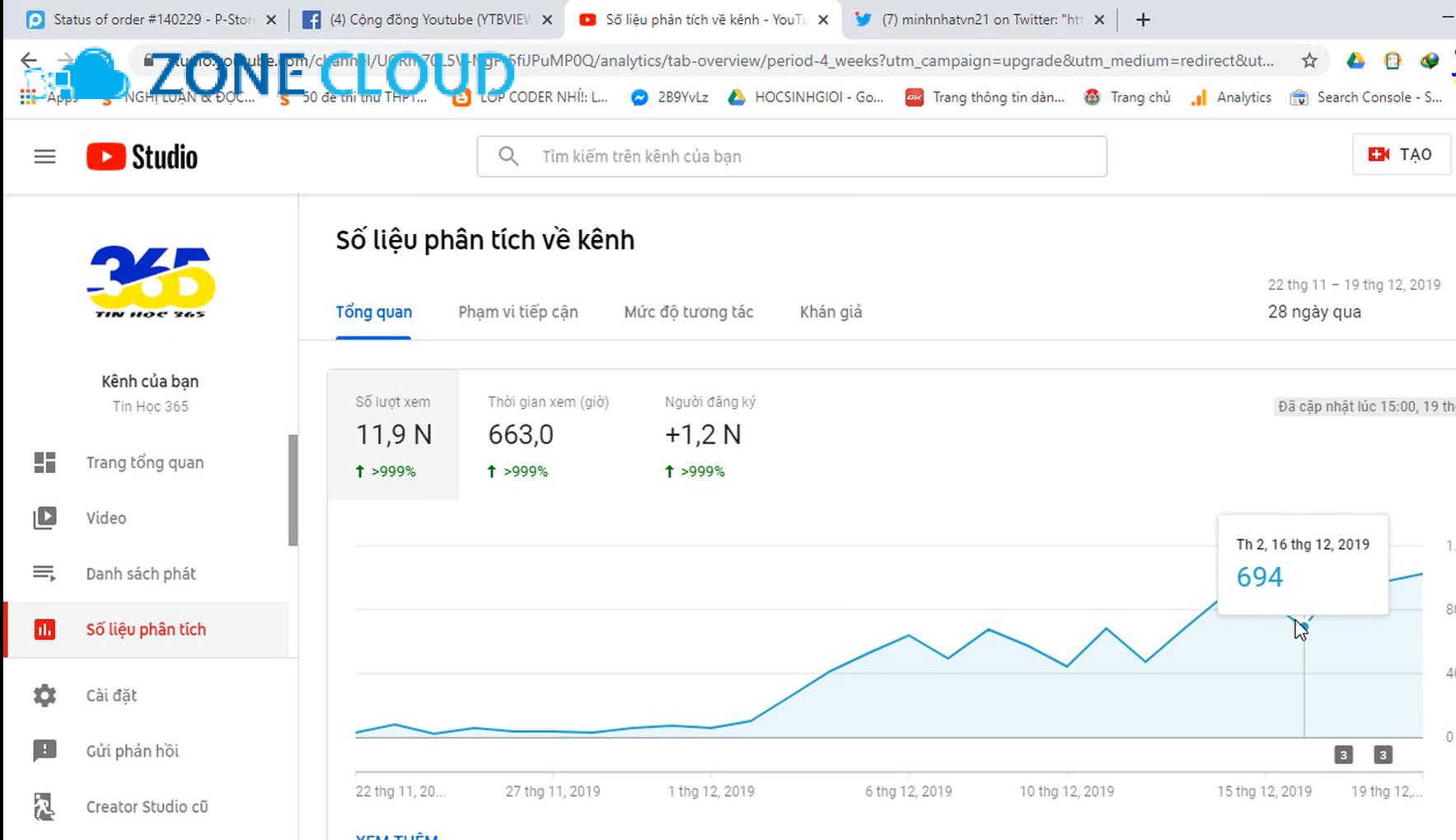Select the Video sidebar icon

pos(44,518)
